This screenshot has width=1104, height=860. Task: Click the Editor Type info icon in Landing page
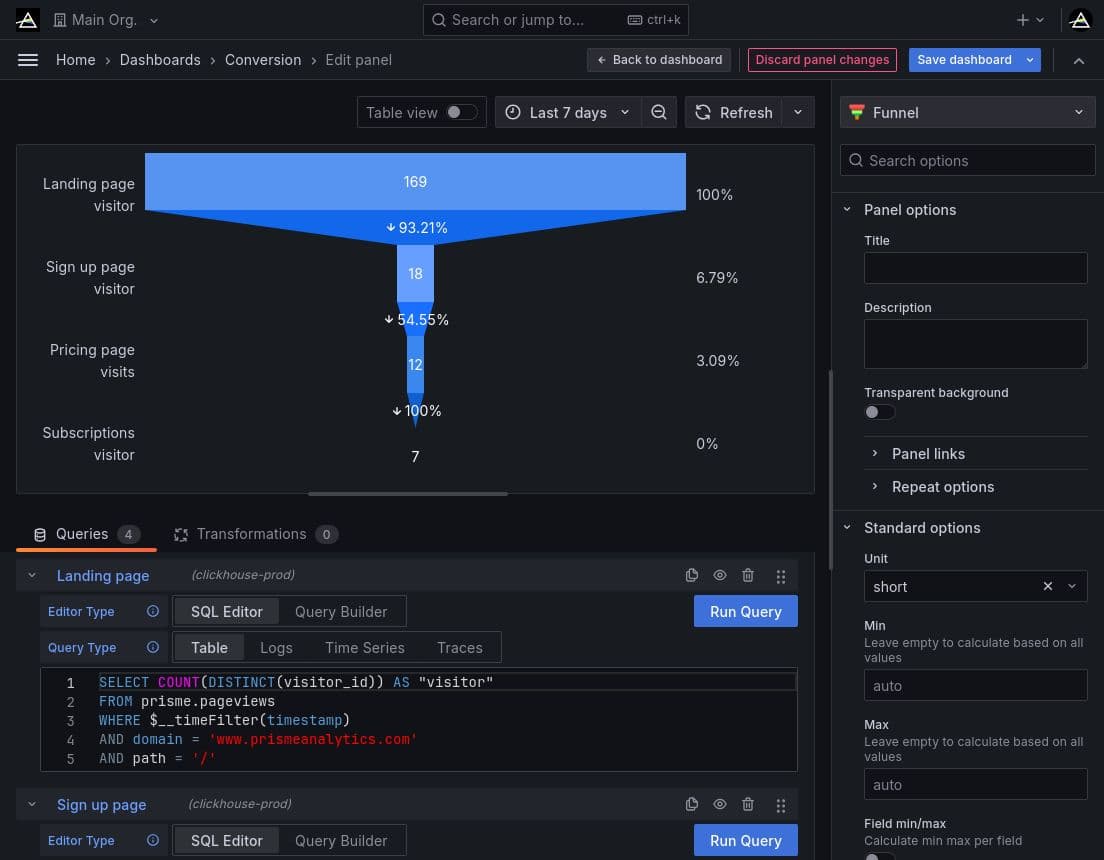[153, 612]
